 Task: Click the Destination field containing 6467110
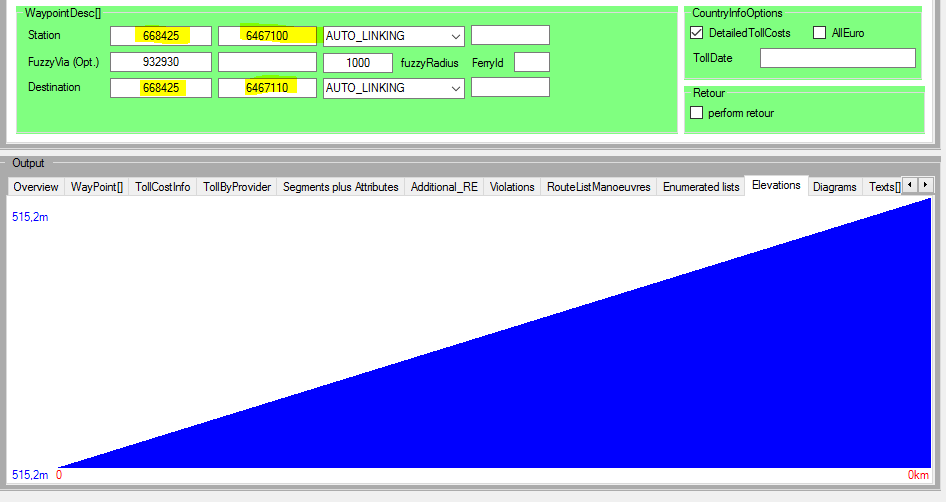(x=267, y=88)
